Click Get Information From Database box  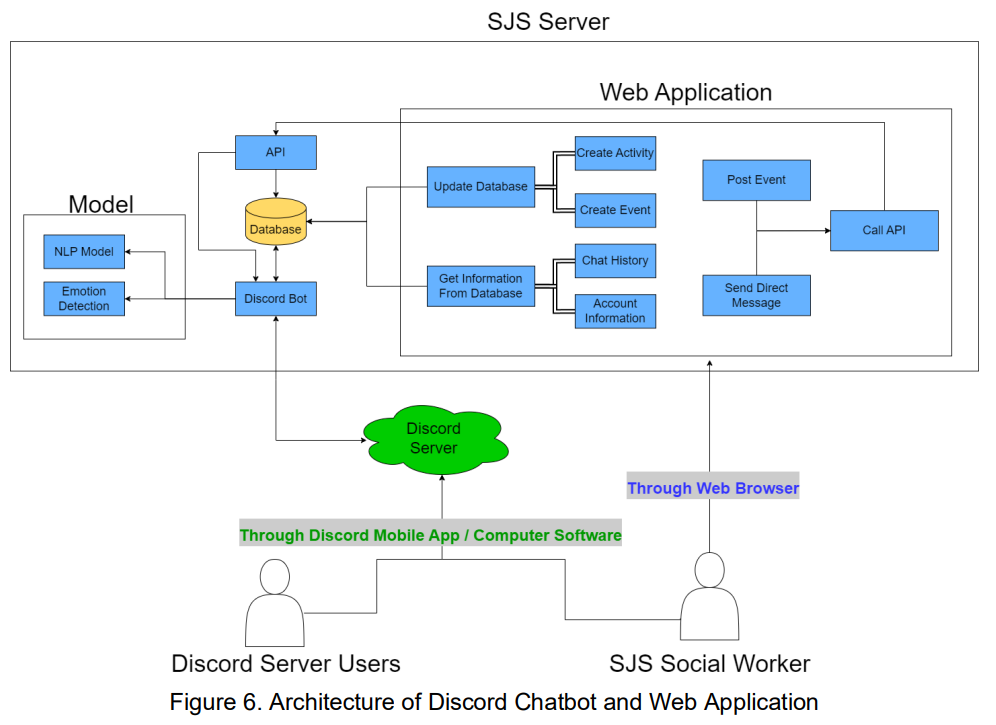(x=480, y=286)
